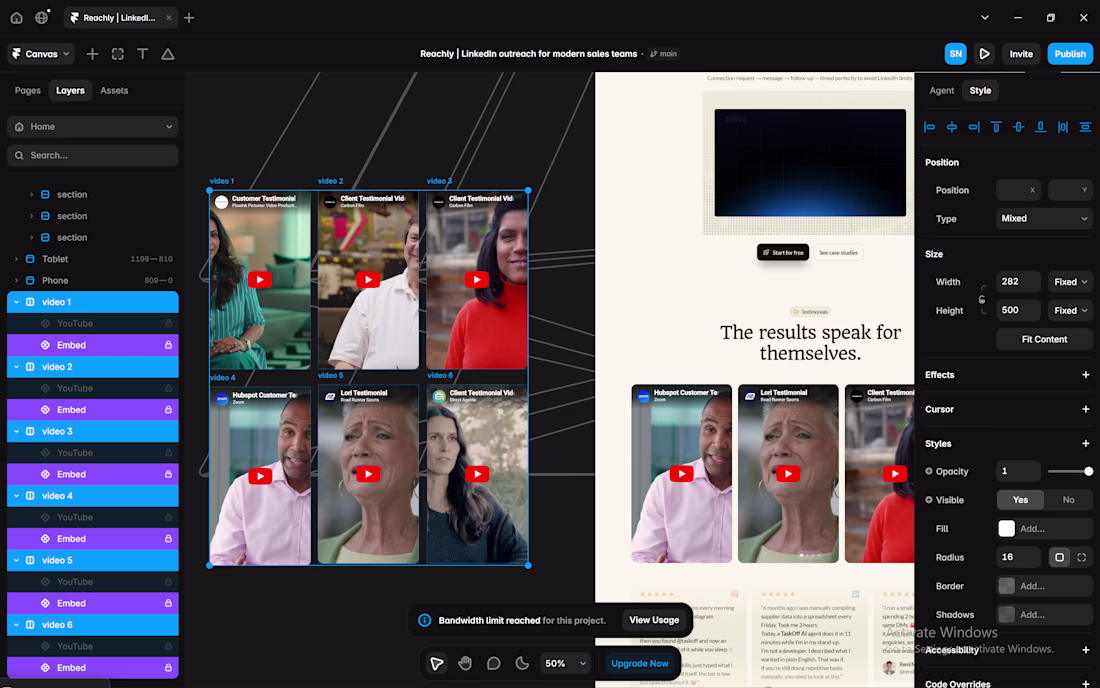Distribute selection horizontally
Image resolution: width=1100 pixels, height=688 pixels.
pos(1063,127)
